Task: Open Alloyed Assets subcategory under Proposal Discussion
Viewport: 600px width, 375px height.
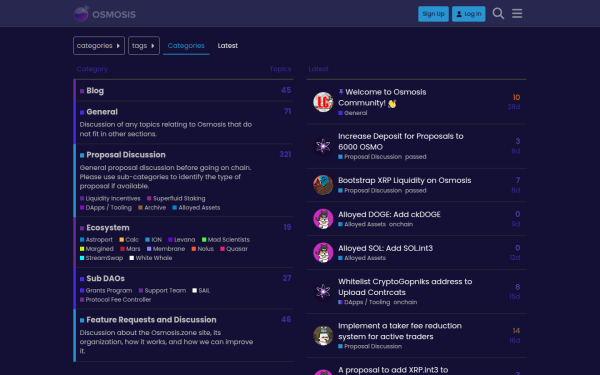Action: (196, 208)
